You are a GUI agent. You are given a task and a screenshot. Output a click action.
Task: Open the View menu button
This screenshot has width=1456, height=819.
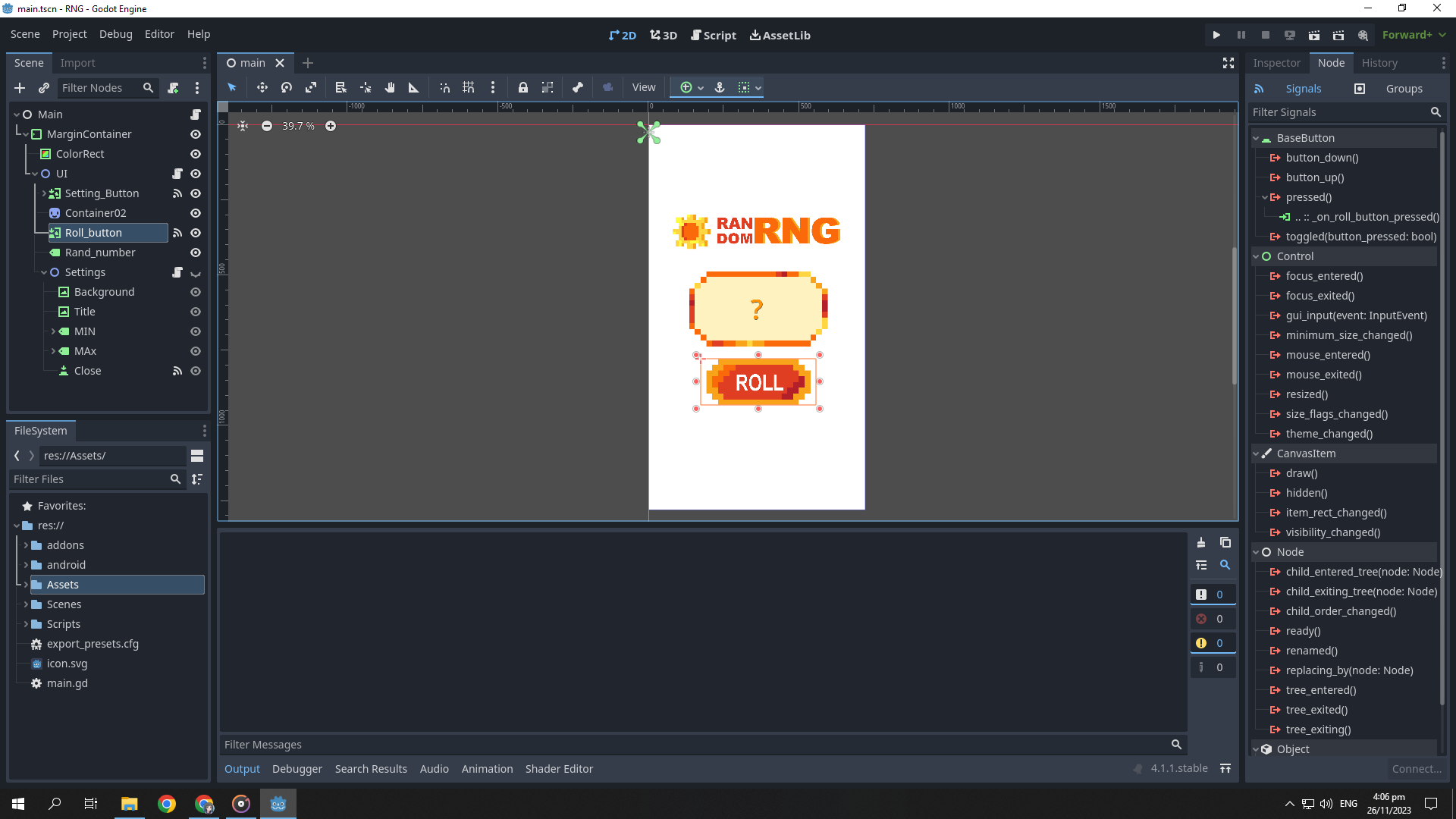pyautogui.click(x=644, y=87)
